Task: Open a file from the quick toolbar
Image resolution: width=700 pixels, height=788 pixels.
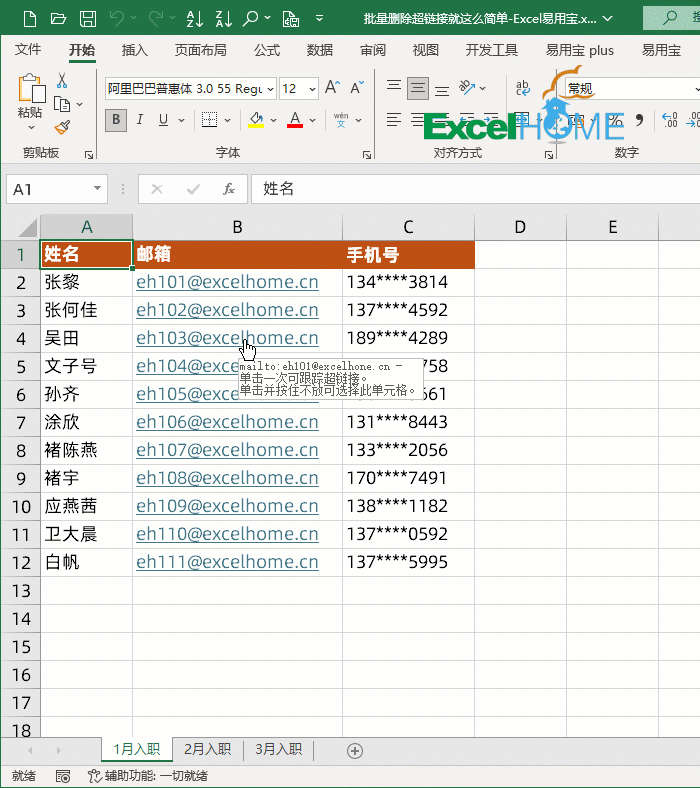Action: (x=58, y=19)
